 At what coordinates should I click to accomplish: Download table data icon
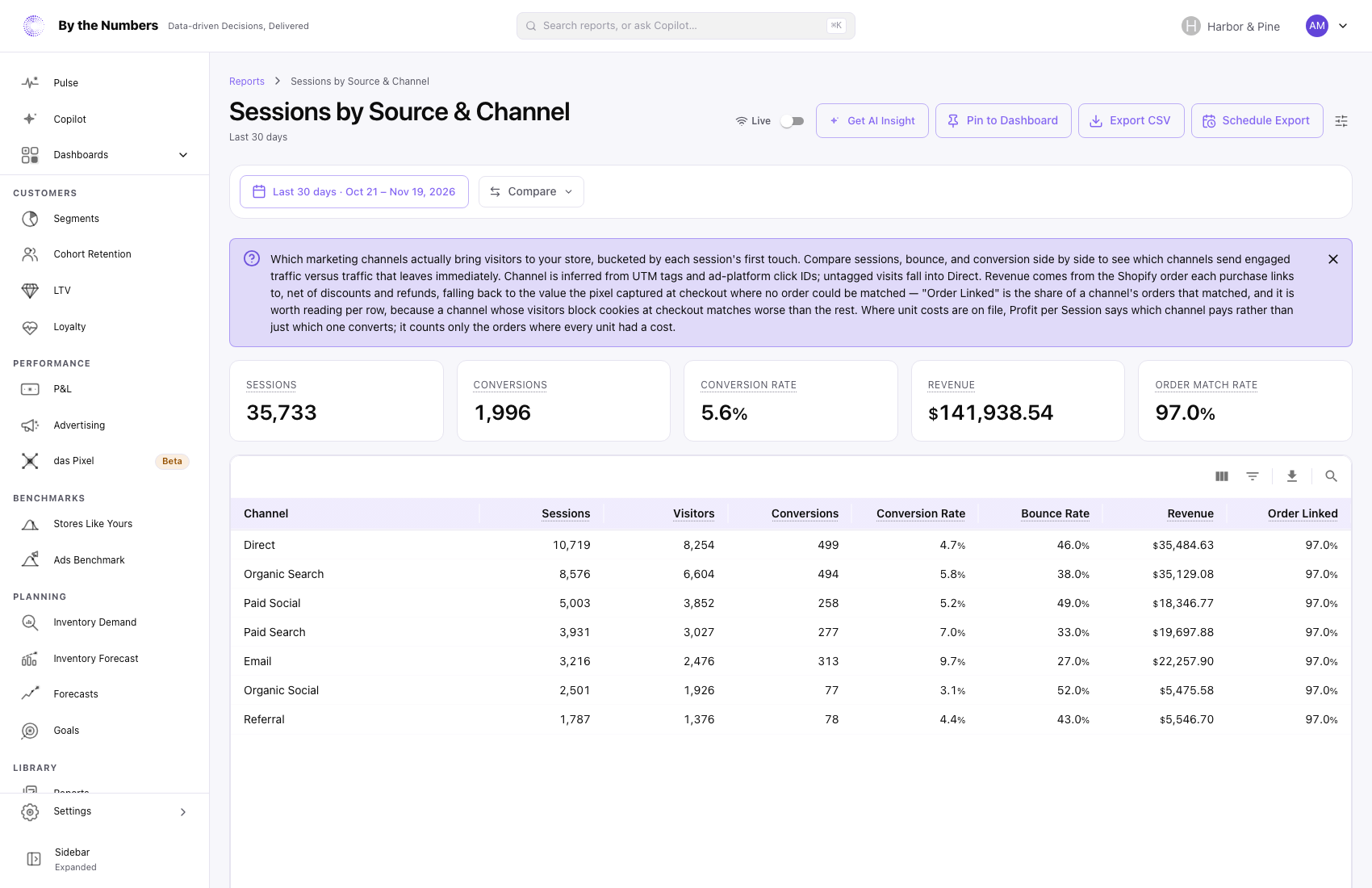coord(1292,476)
